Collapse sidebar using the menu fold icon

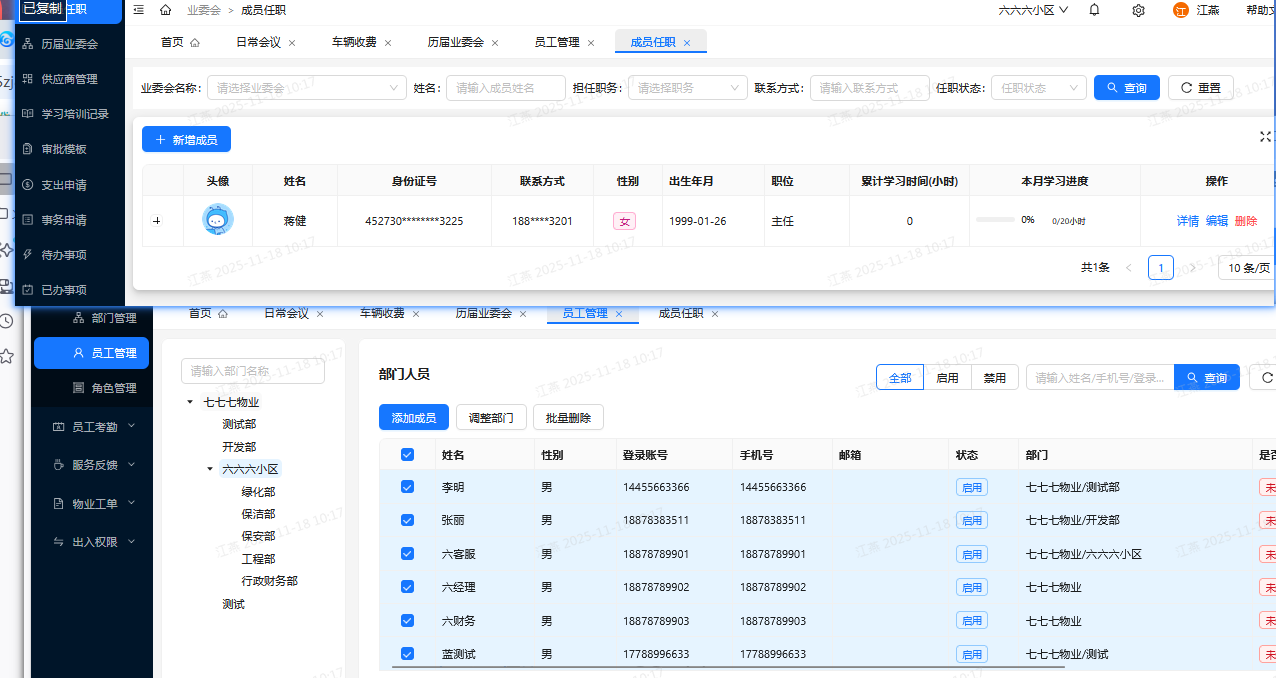coord(138,10)
